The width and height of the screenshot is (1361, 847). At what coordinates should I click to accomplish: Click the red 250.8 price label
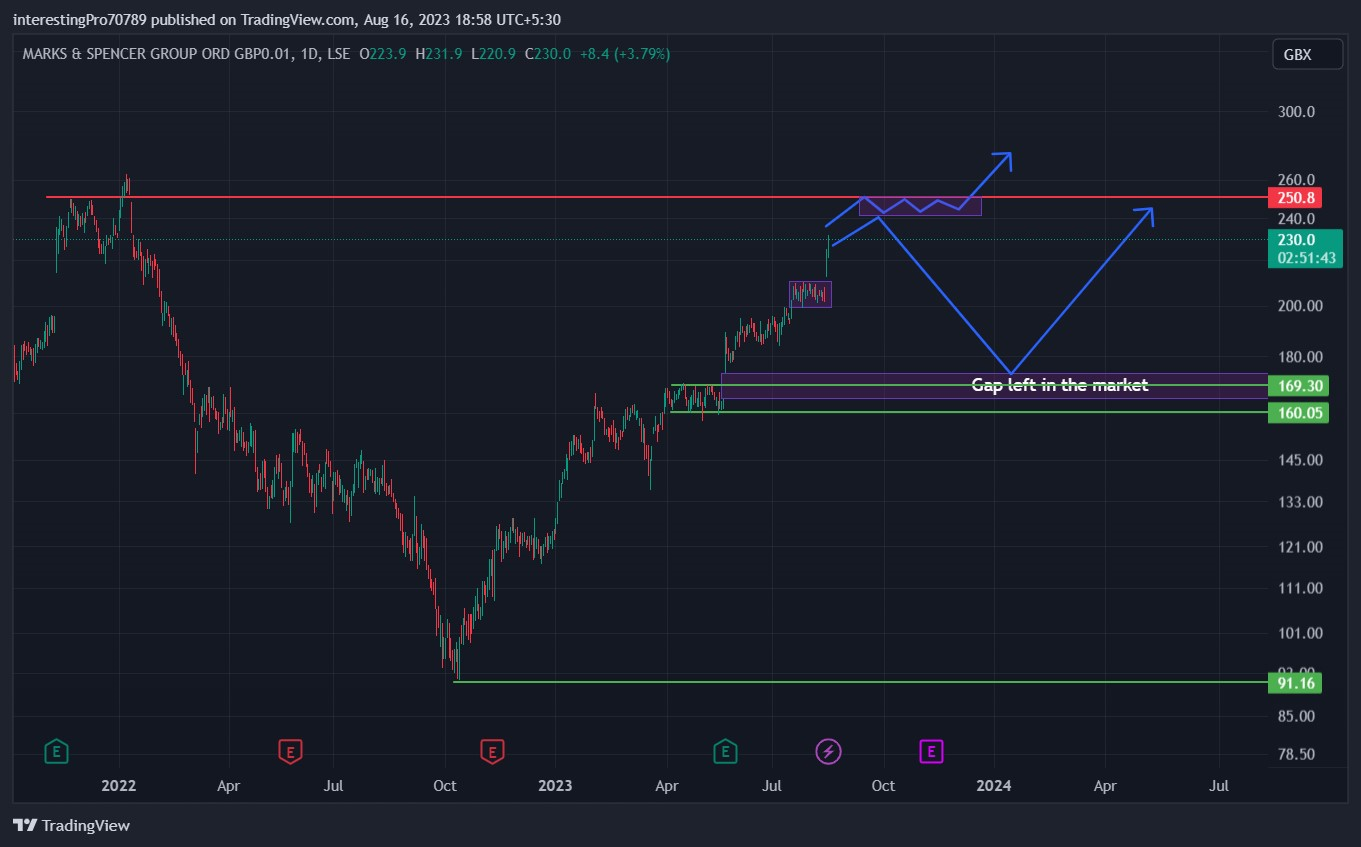click(x=1295, y=198)
